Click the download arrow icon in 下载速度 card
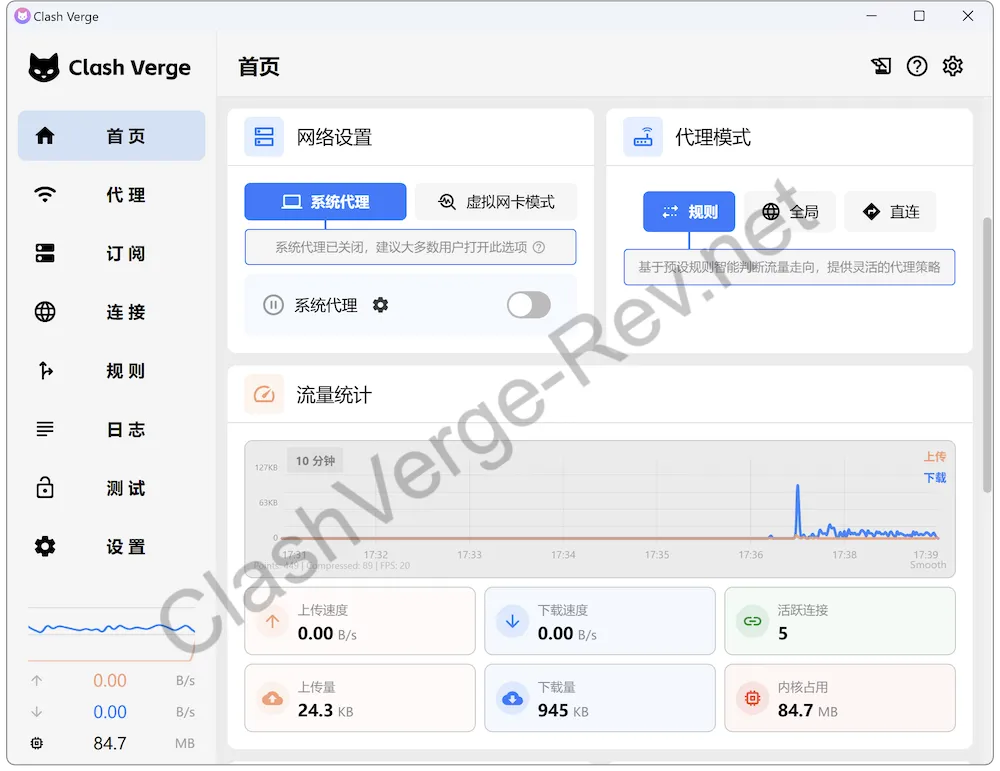The height and width of the screenshot is (771, 1000). [x=512, y=621]
